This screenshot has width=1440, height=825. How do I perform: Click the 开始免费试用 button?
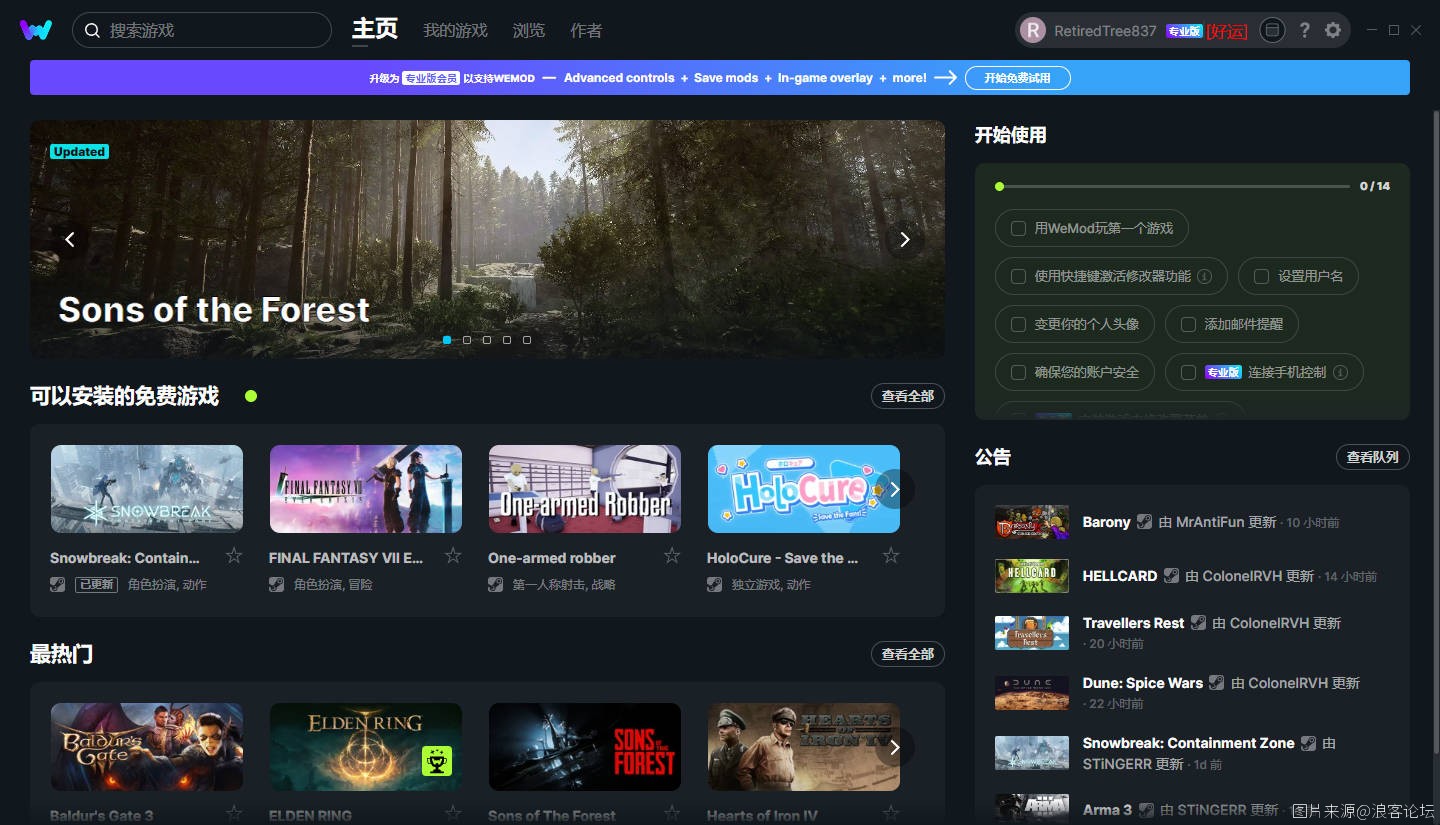[1017, 78]
